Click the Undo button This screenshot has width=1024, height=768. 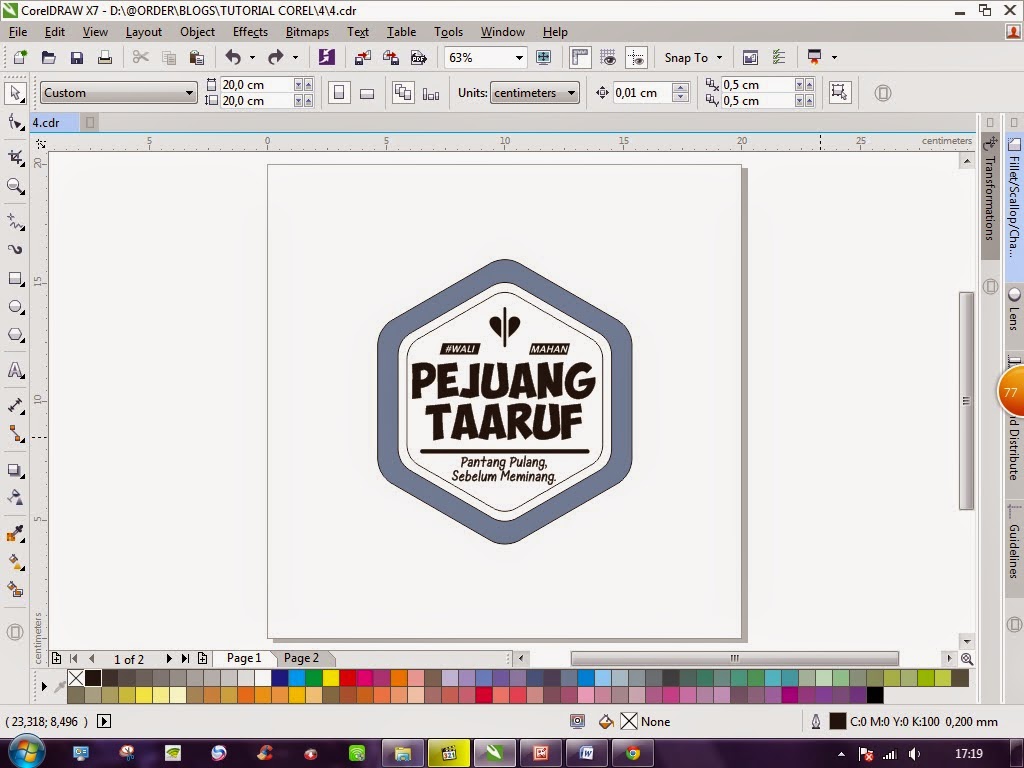coord(233,57)
